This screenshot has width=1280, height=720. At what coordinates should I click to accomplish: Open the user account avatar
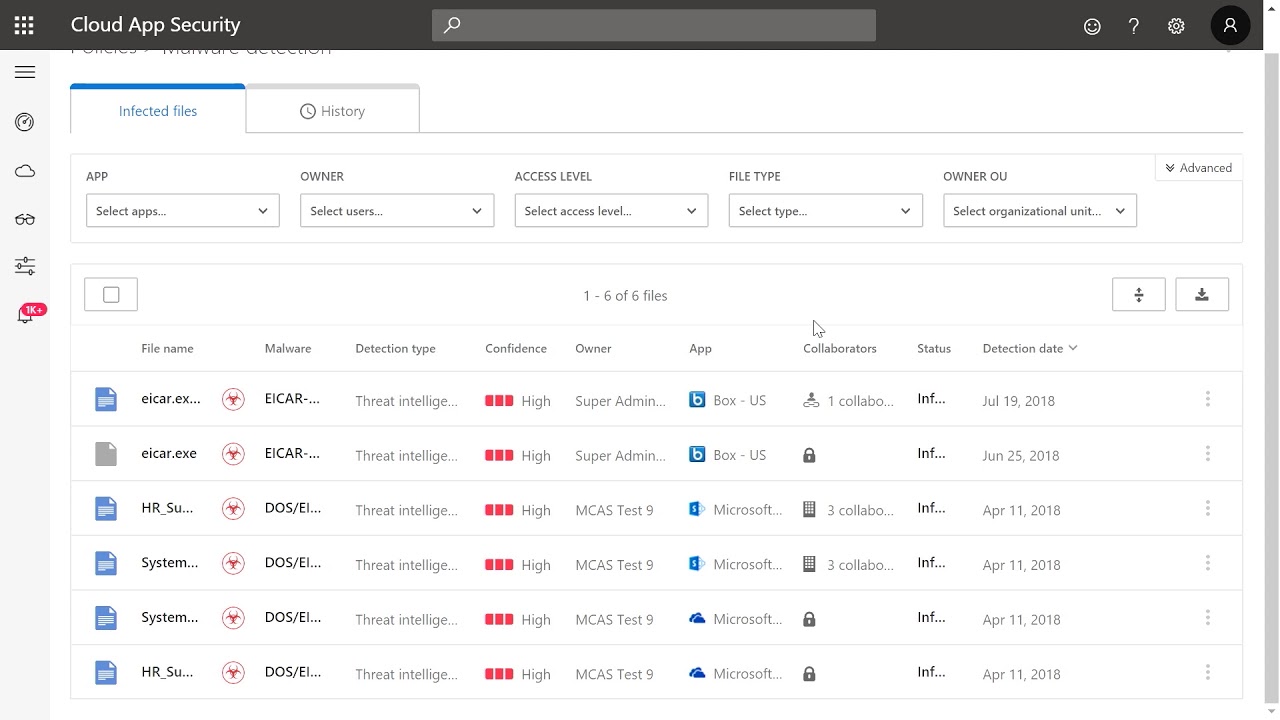click(x=1230, y=26)
